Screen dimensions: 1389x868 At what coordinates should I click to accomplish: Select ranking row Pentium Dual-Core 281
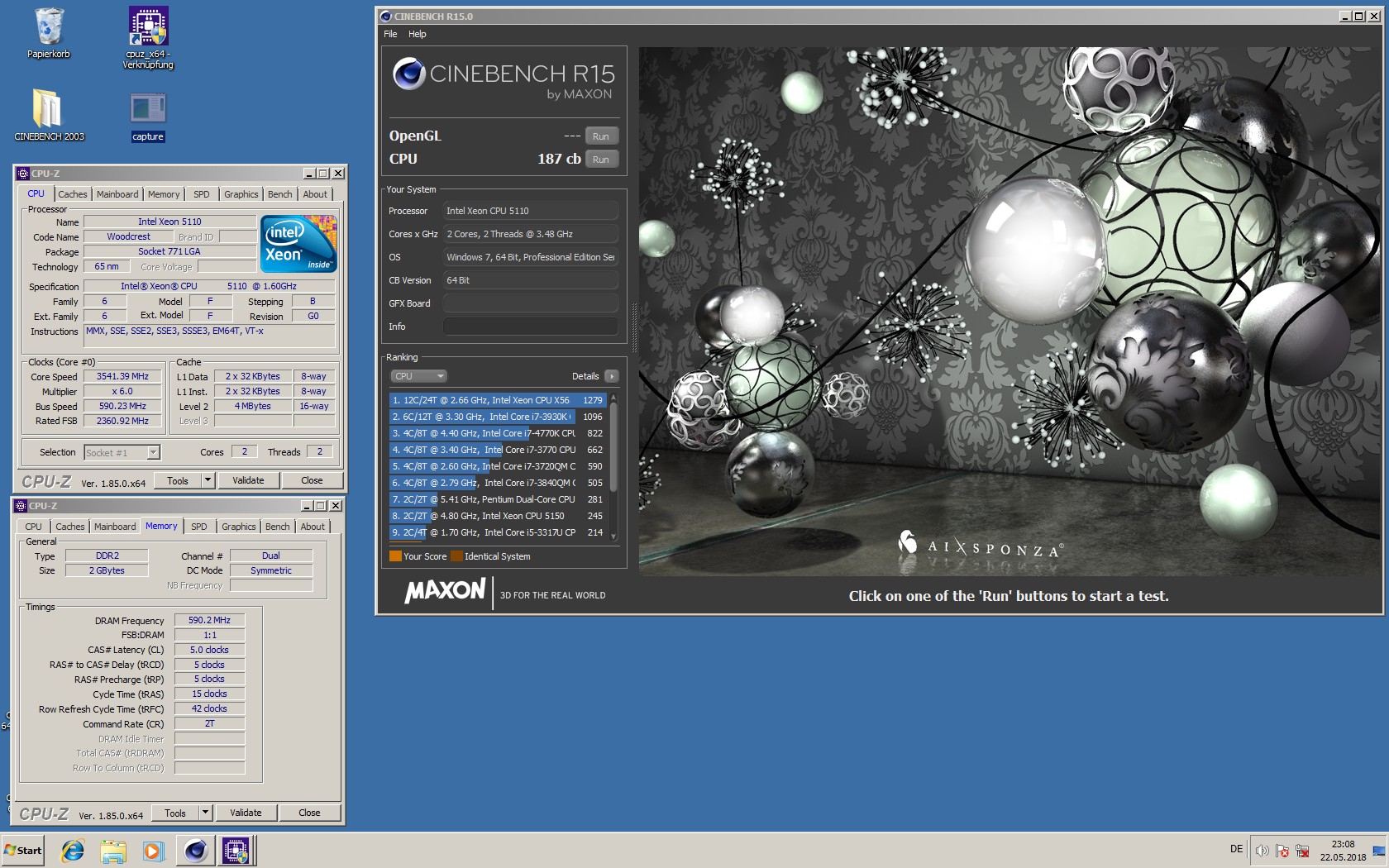pos(498,499)
